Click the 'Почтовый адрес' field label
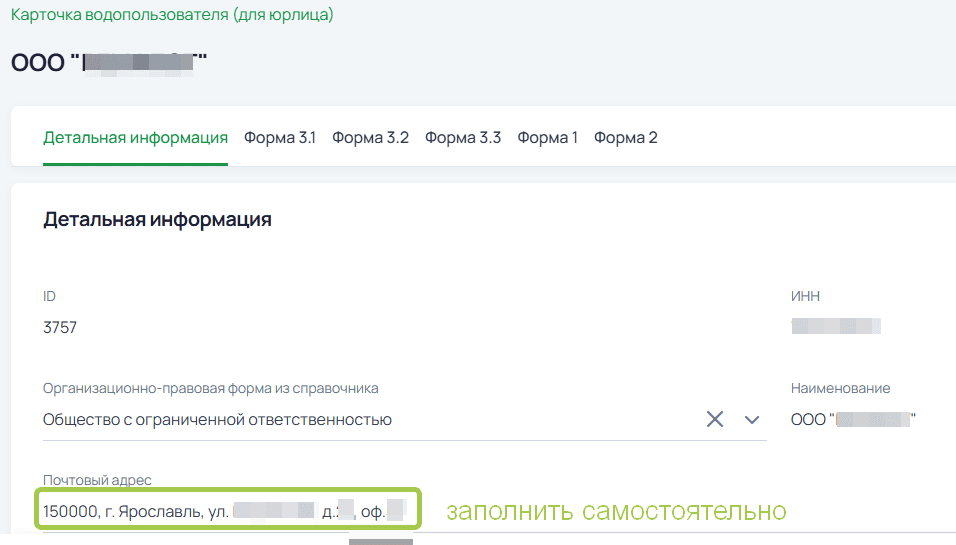 point(97,480)
